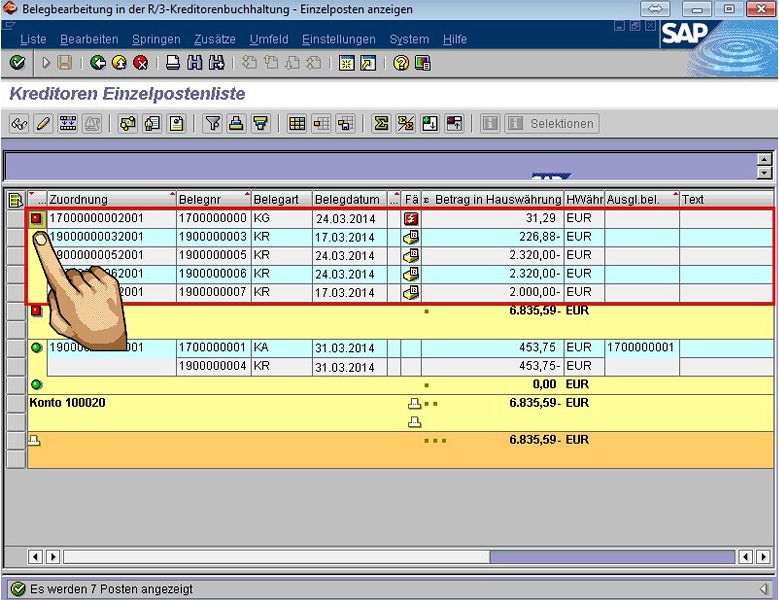The image size is (779, 600).
Task: Open the System menu
Action: (x=409, y=39)
